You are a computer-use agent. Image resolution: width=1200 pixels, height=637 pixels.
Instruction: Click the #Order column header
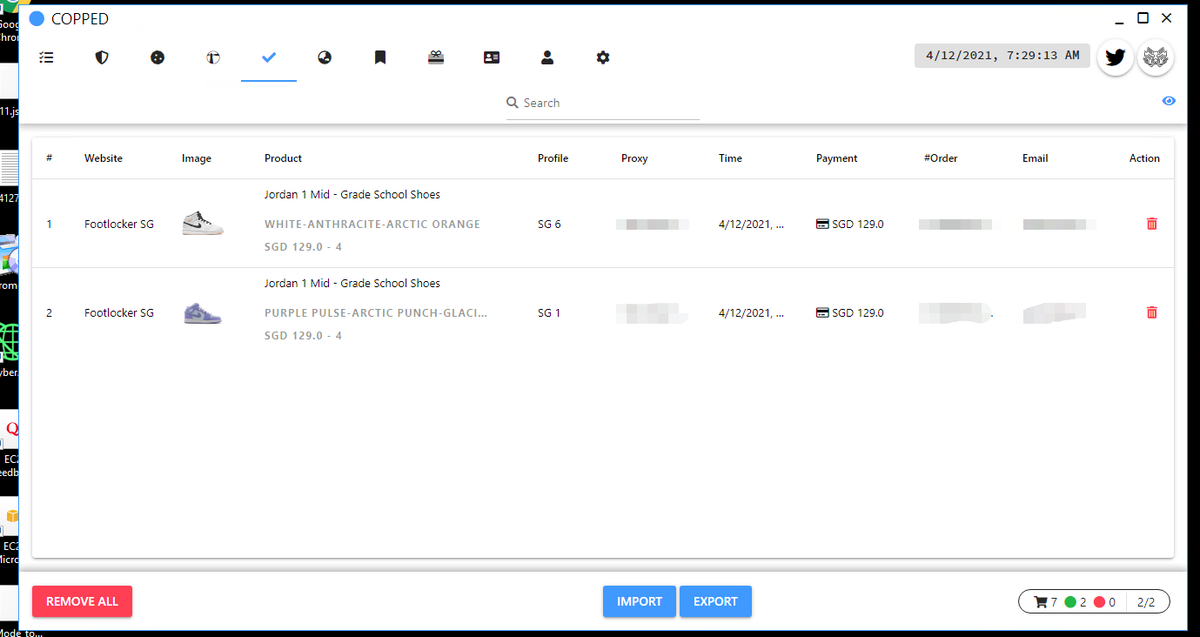click(x=941, y=158)
